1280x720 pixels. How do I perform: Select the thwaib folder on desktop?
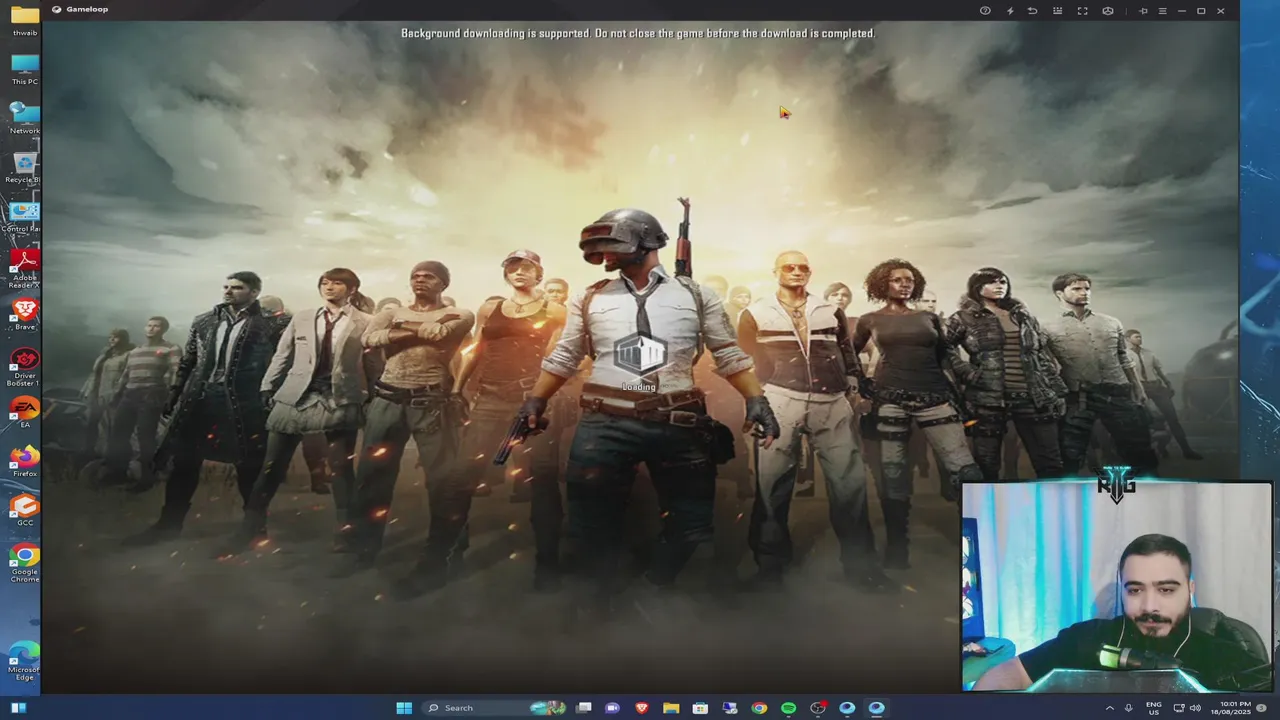24,20
